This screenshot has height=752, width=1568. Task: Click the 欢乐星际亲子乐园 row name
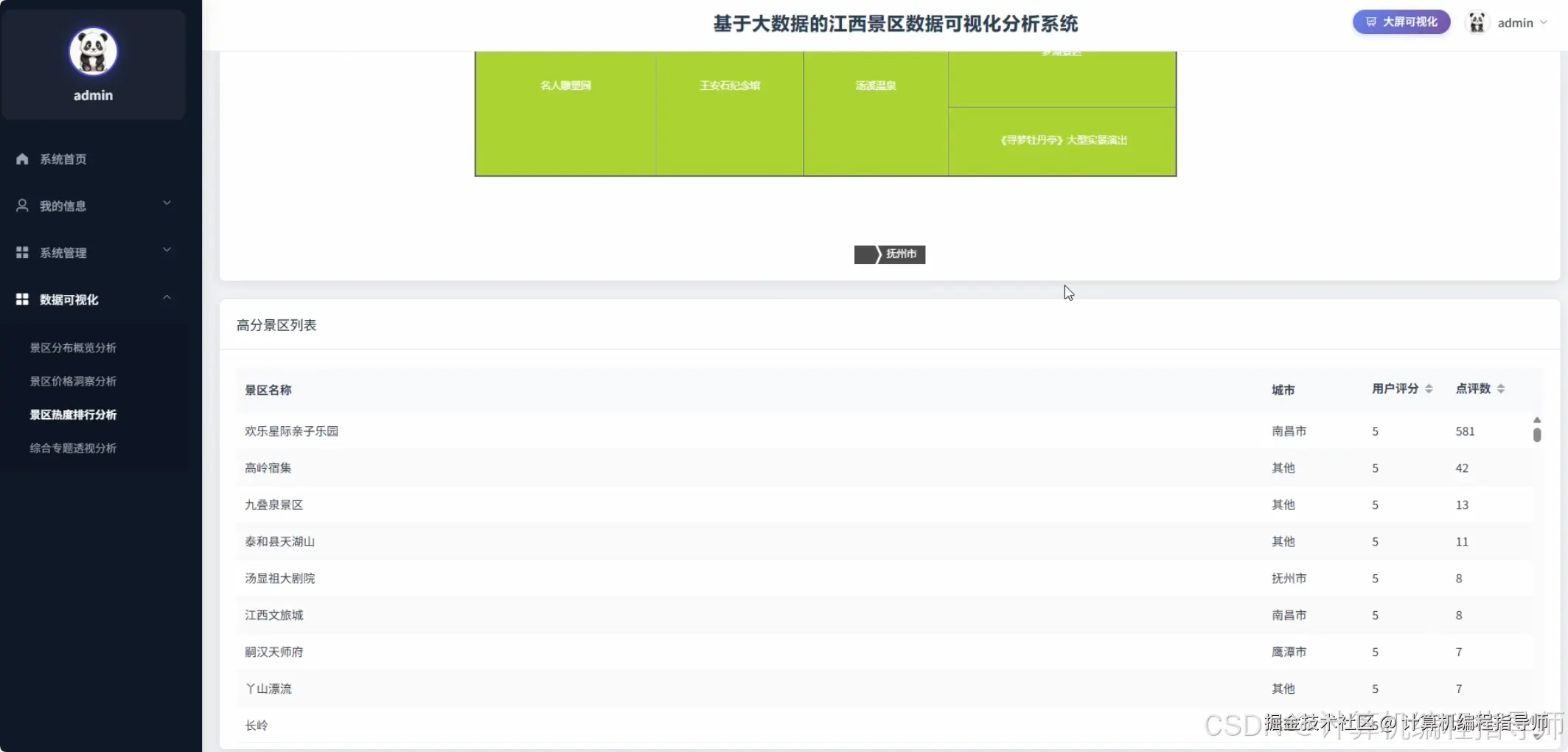pos(291,431)
